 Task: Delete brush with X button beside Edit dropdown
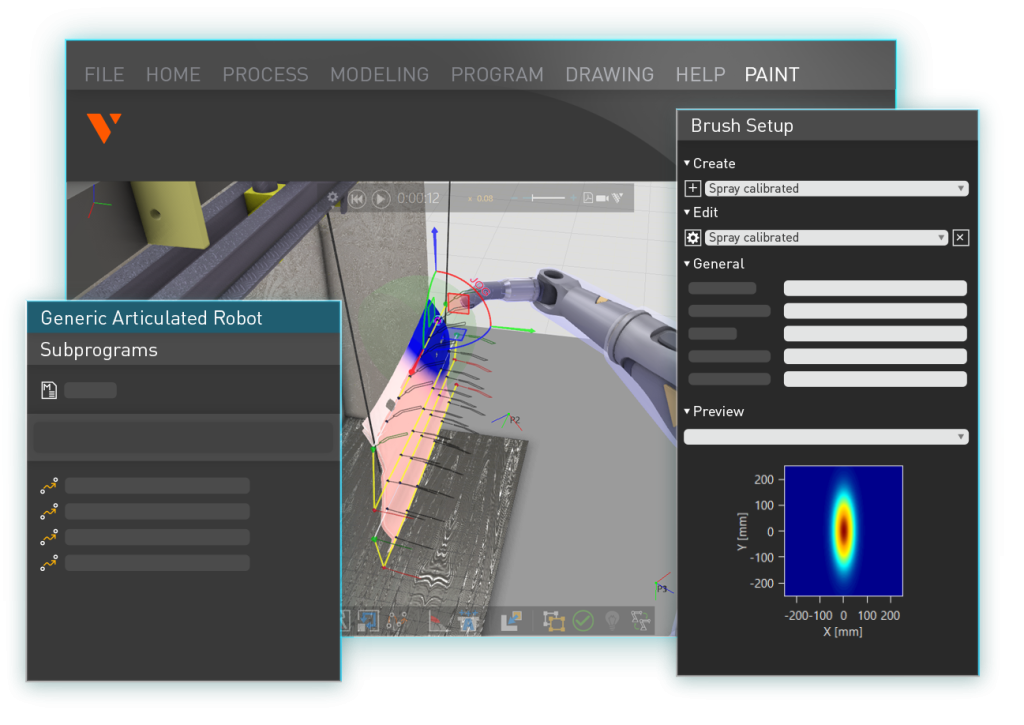pyautogui.click(x=960, y=238)
